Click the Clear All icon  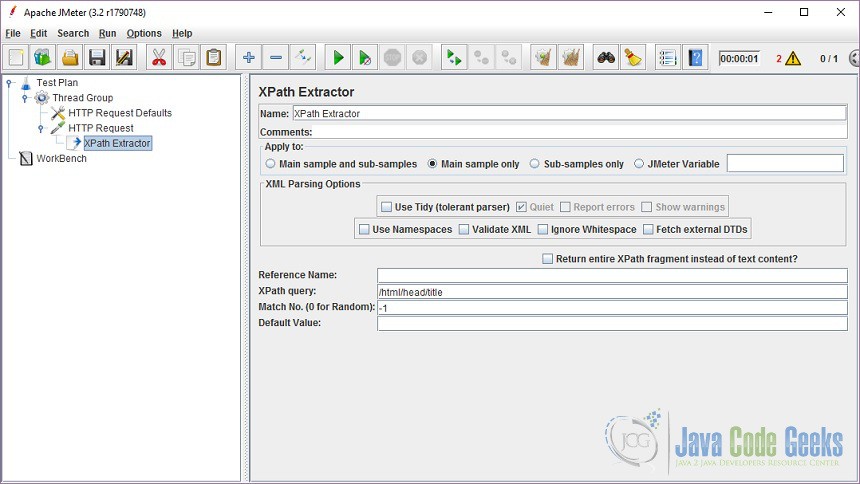point(571,58)
